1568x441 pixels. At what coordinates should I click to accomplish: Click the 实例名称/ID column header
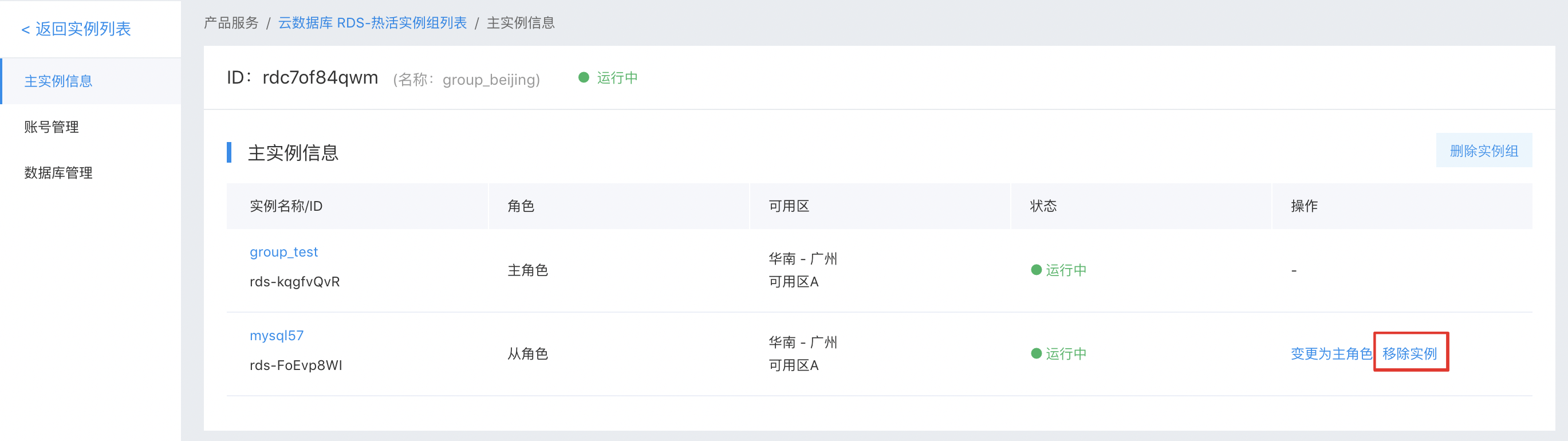click(x=286, y=206)
